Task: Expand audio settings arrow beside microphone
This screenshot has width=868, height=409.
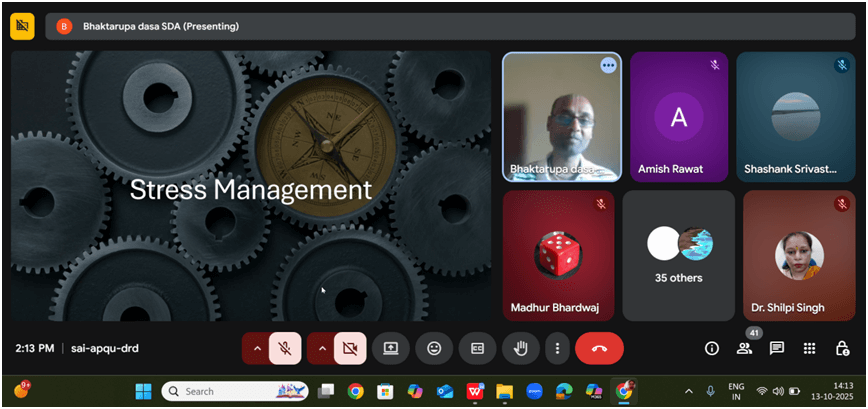Action: coord(257,348)
